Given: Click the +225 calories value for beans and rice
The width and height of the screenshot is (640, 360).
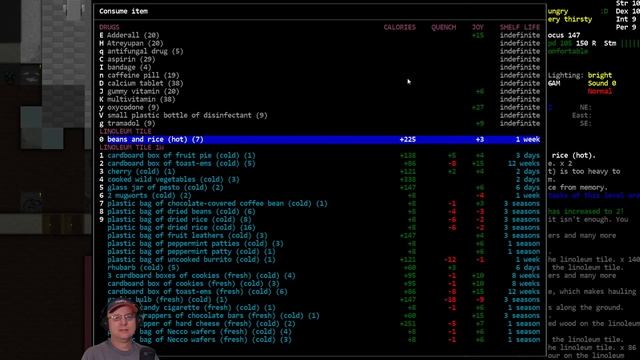Looking at the screenshot, I should (407, 139).
